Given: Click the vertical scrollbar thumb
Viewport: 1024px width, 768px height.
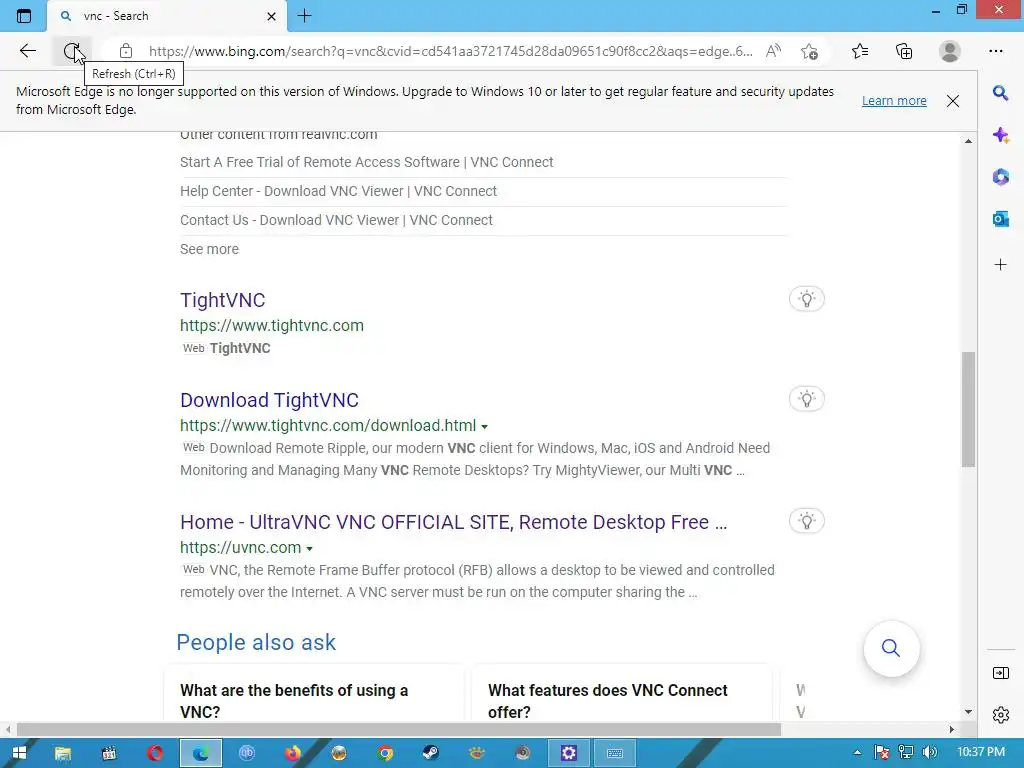Looking at the screenshot, I should coord(968,409).
